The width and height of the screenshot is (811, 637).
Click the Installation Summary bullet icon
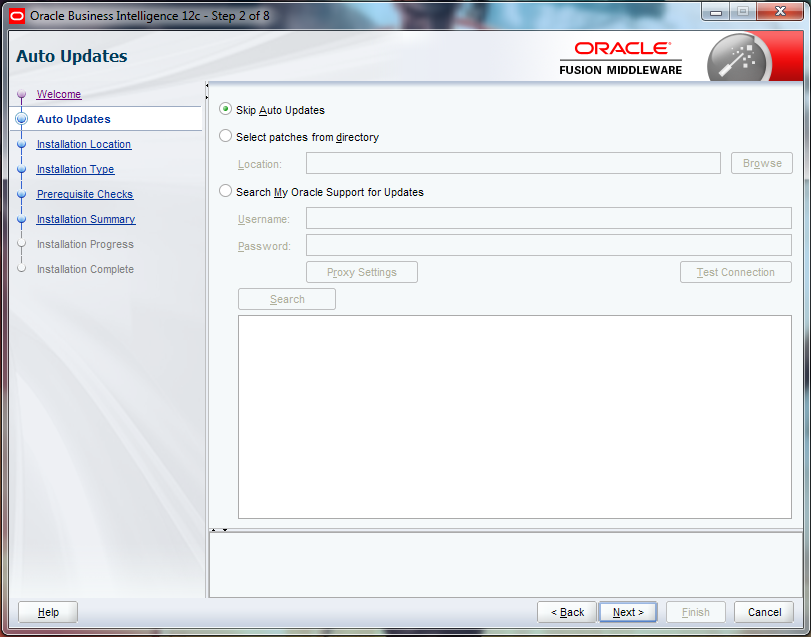click(x=21, y=219)
